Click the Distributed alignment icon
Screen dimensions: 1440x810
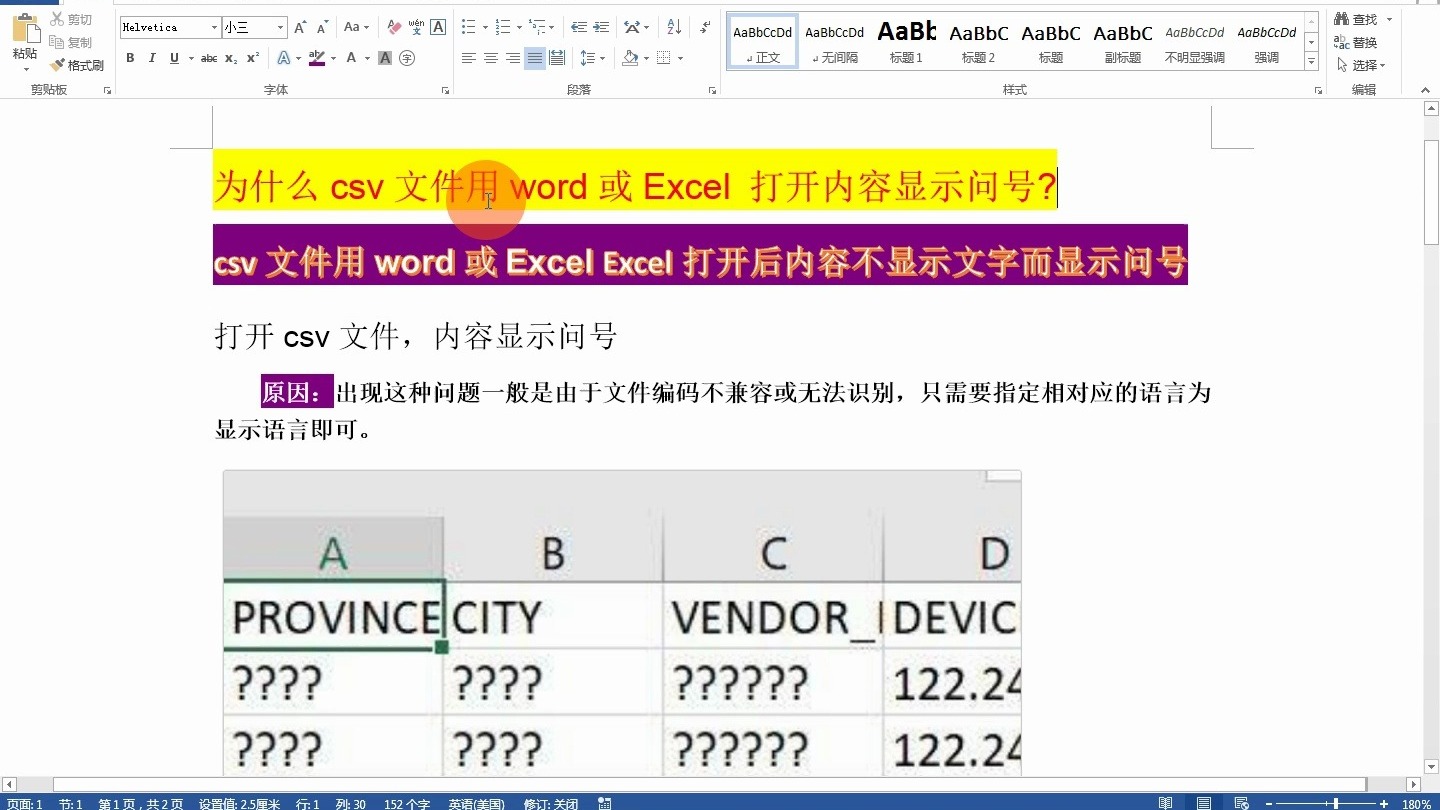click(557, 58)
